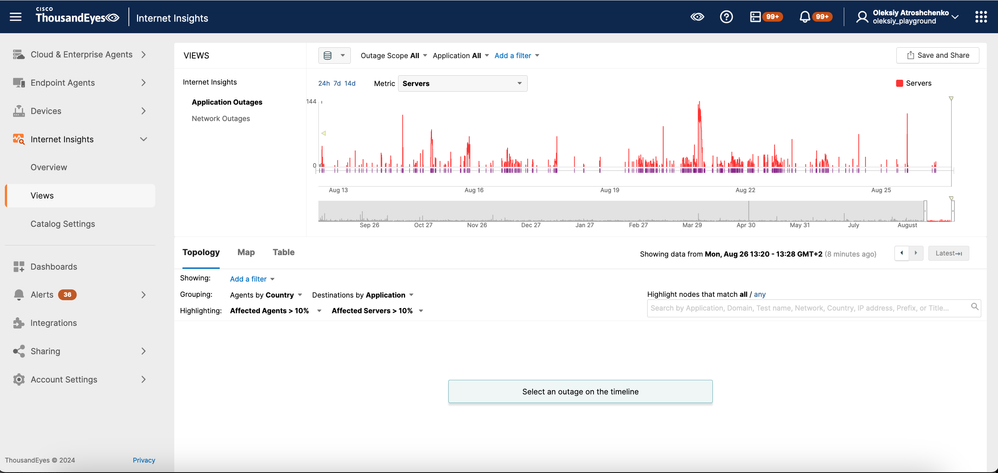Click the Integrations puzzle icon

(18, 323)
